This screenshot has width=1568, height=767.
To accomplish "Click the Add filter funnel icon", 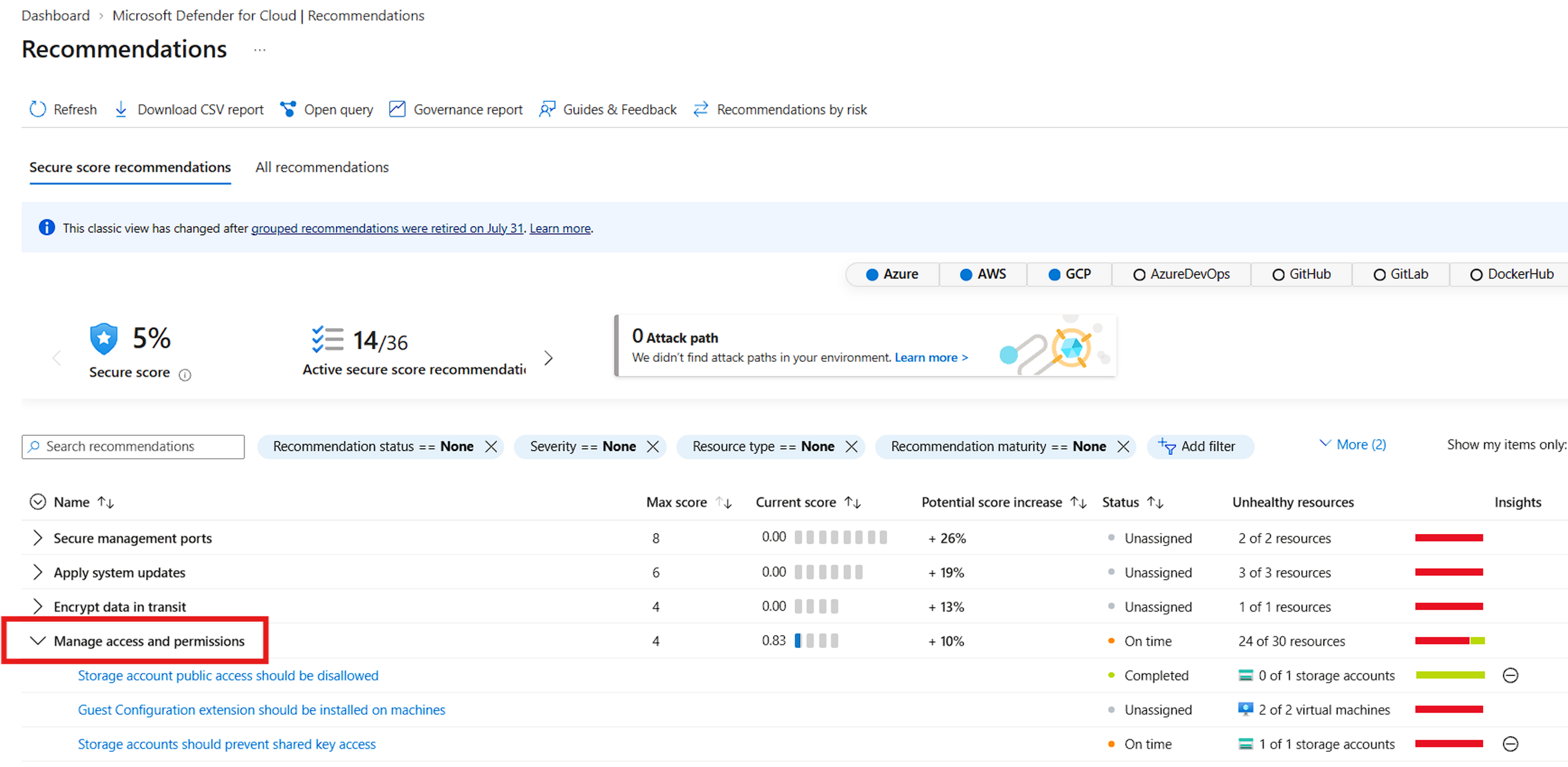I will tap(1166, 446).
